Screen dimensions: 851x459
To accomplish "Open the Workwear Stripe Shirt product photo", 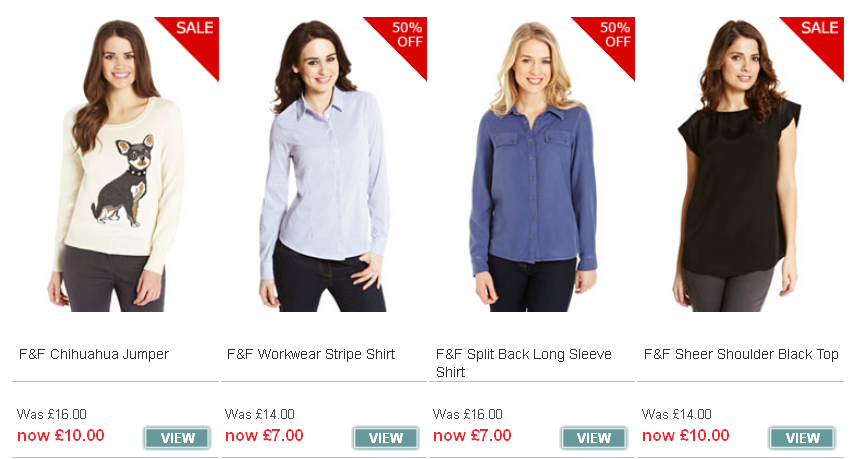I will coord(325,165).
